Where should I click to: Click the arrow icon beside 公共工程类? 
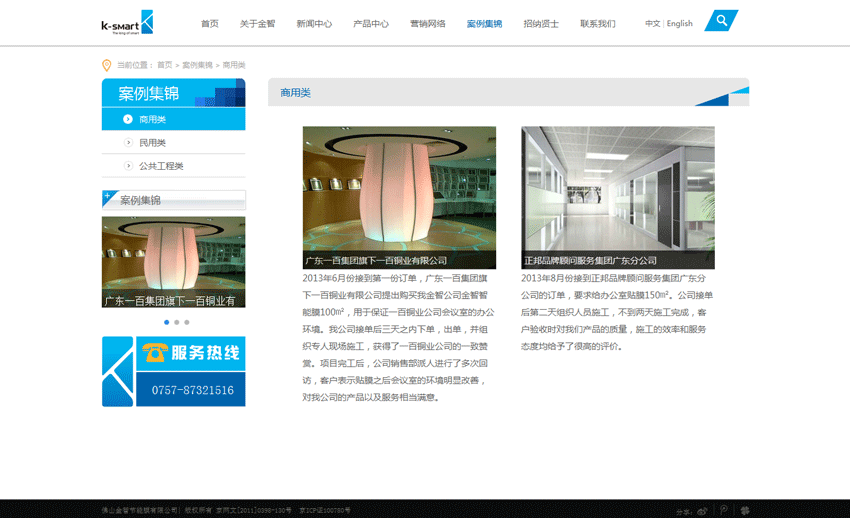tap(128, 166)
